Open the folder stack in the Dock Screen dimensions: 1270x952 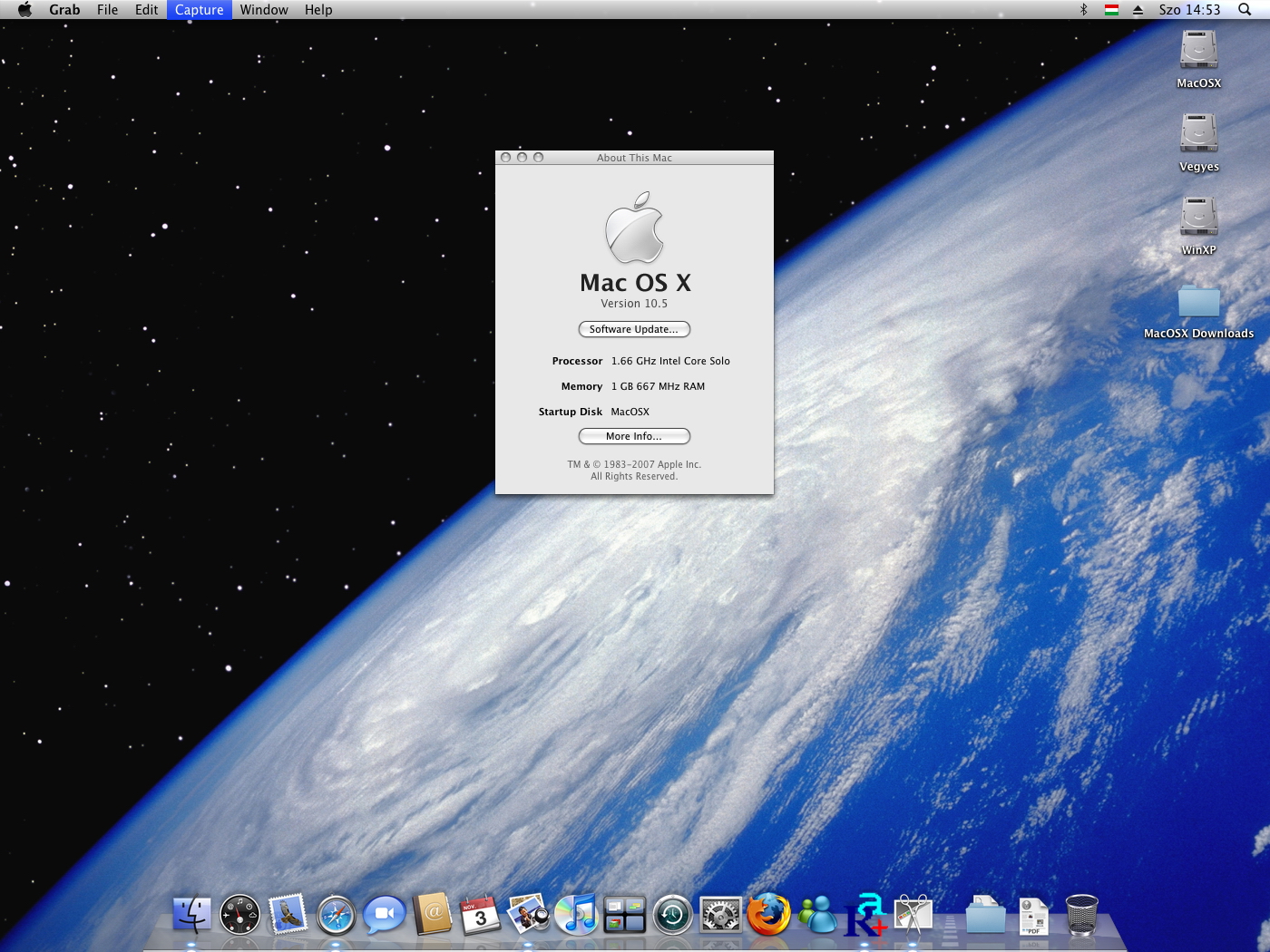[x=985, y=914]
